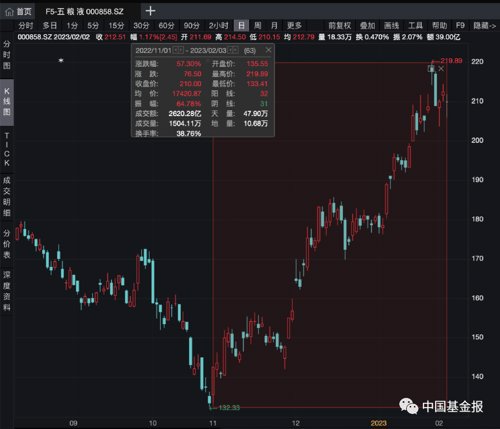
Task: Select the 30分 timeframe
Action: point(141,26)
